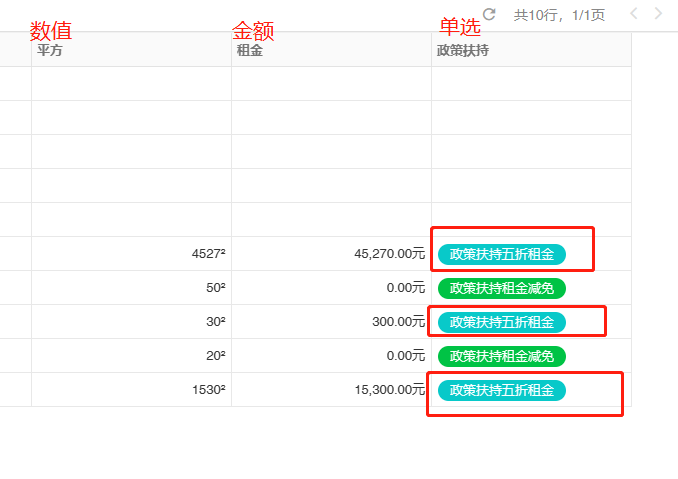The image size is (678, 479).
Task: Go to the previous page arrow
Action: pyautogui.click(x=633, y=14)
